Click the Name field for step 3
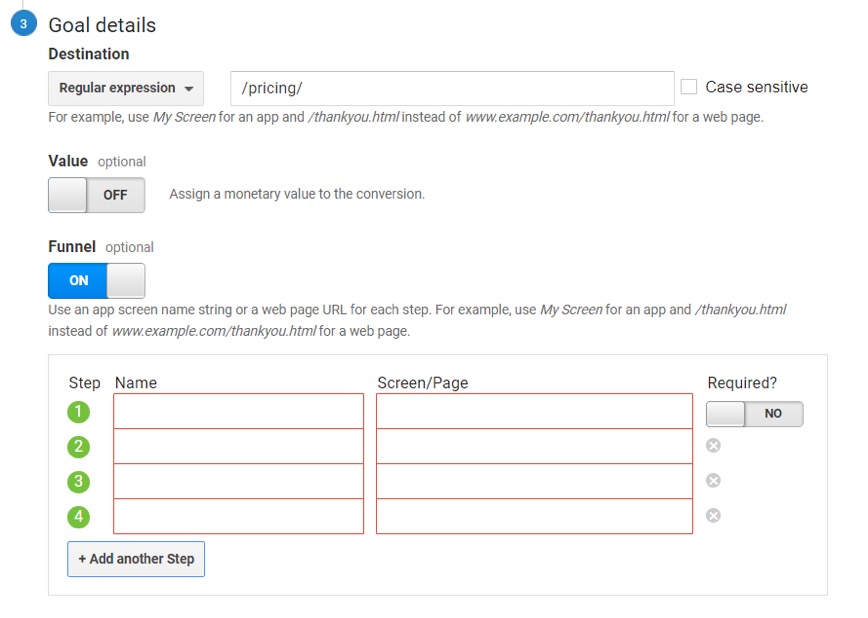 239,481
